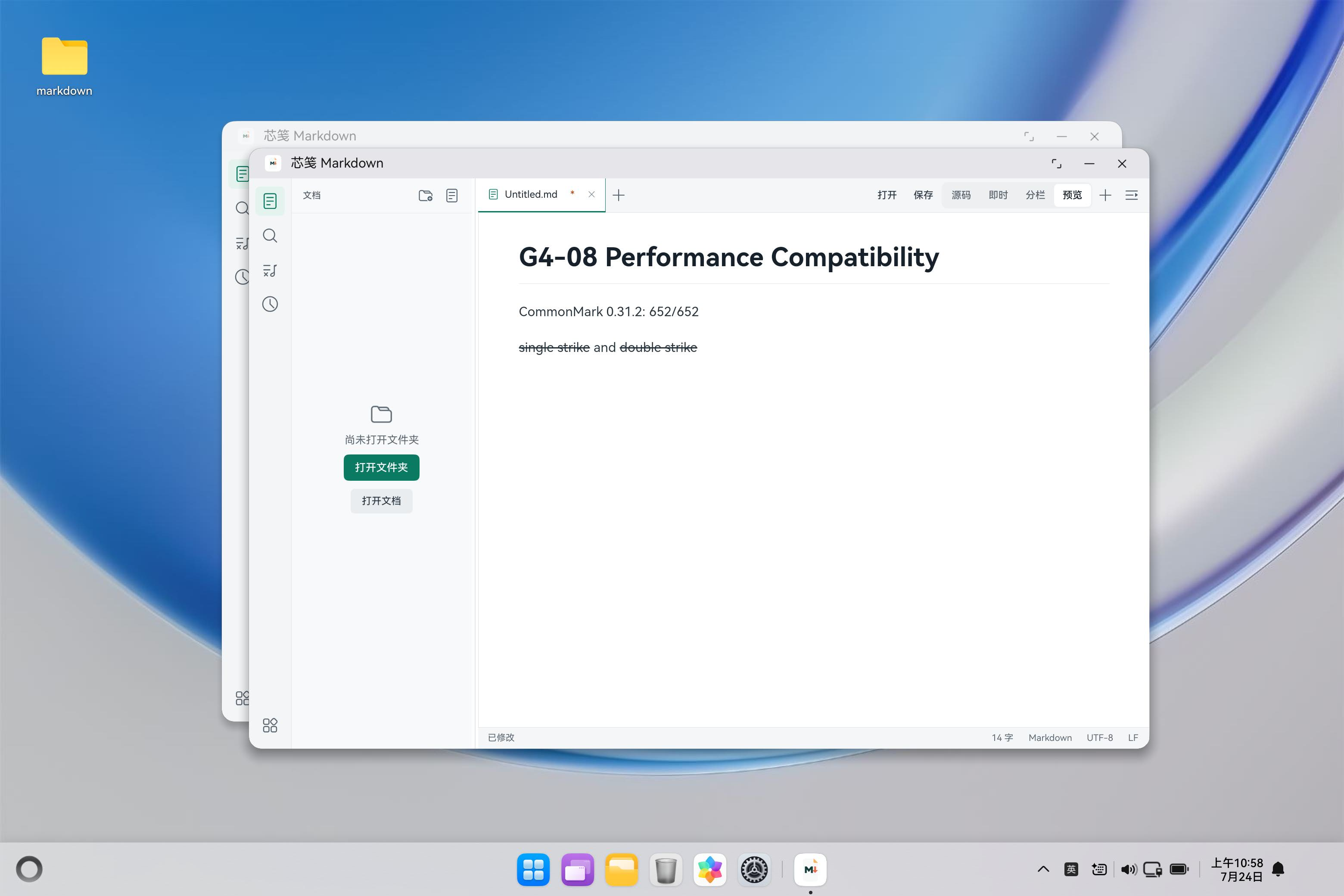Open the launcher grid in the dock

[533, 870]
